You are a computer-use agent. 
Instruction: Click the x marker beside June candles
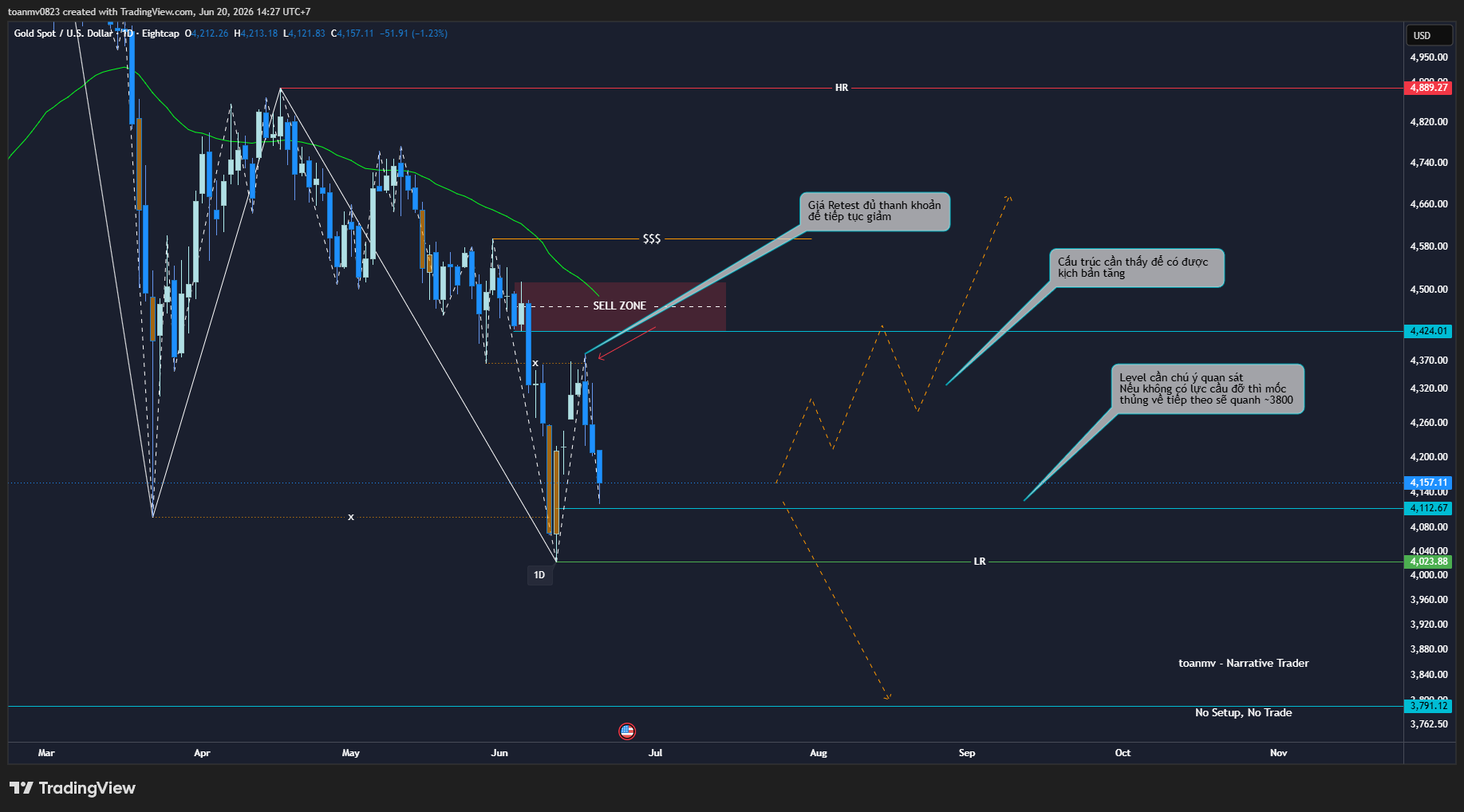[535, 364]
